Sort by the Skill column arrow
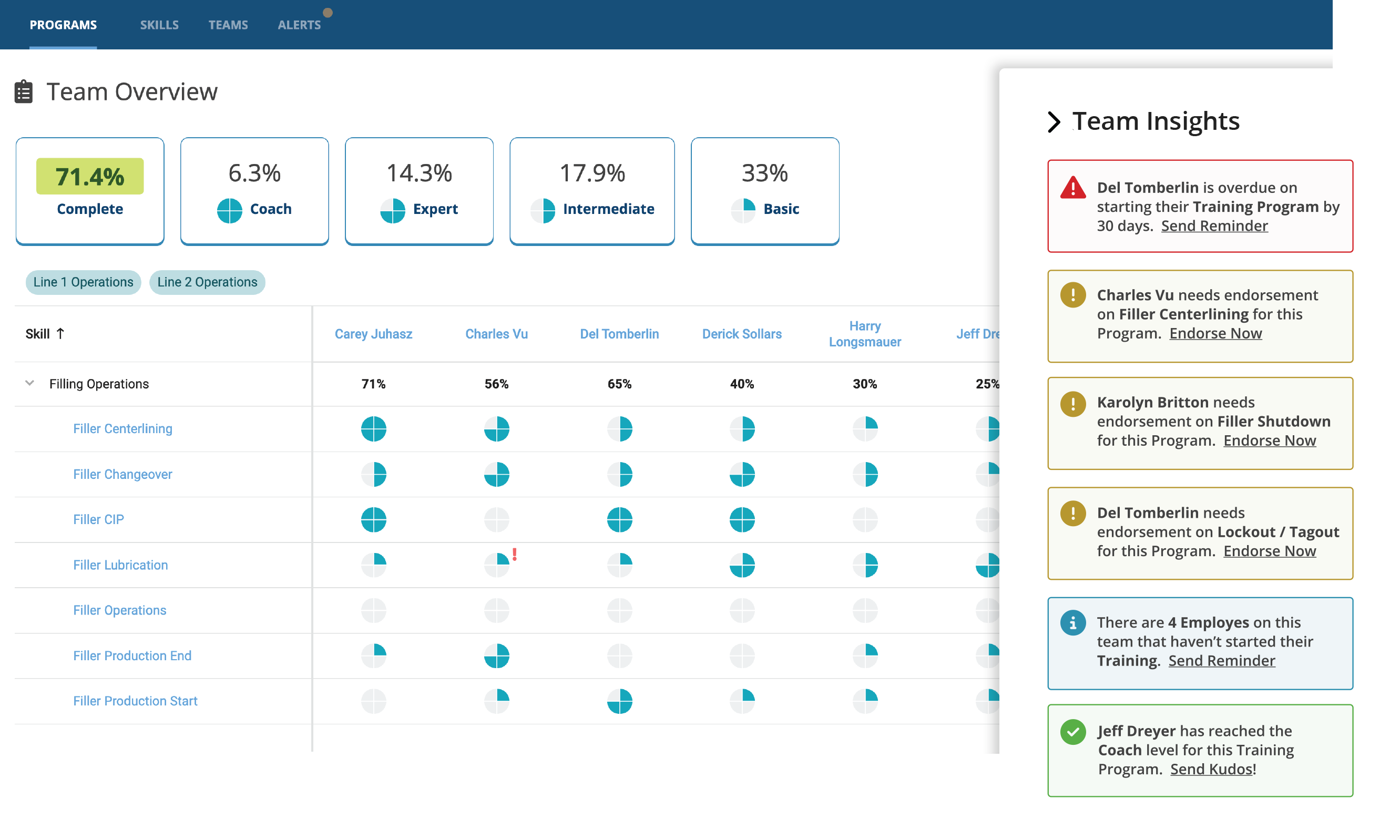Viewport: 1400px width, 840px height. [x=60, y=333]
